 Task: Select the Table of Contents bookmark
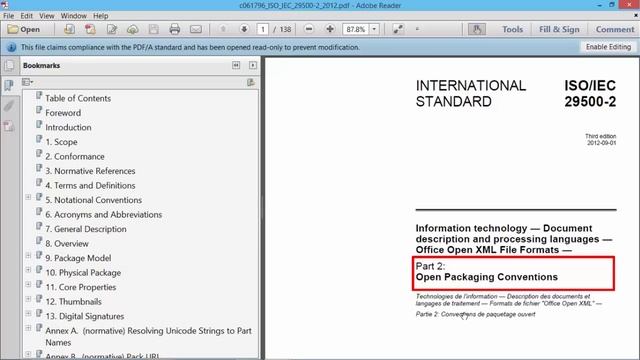pos(78,98)
